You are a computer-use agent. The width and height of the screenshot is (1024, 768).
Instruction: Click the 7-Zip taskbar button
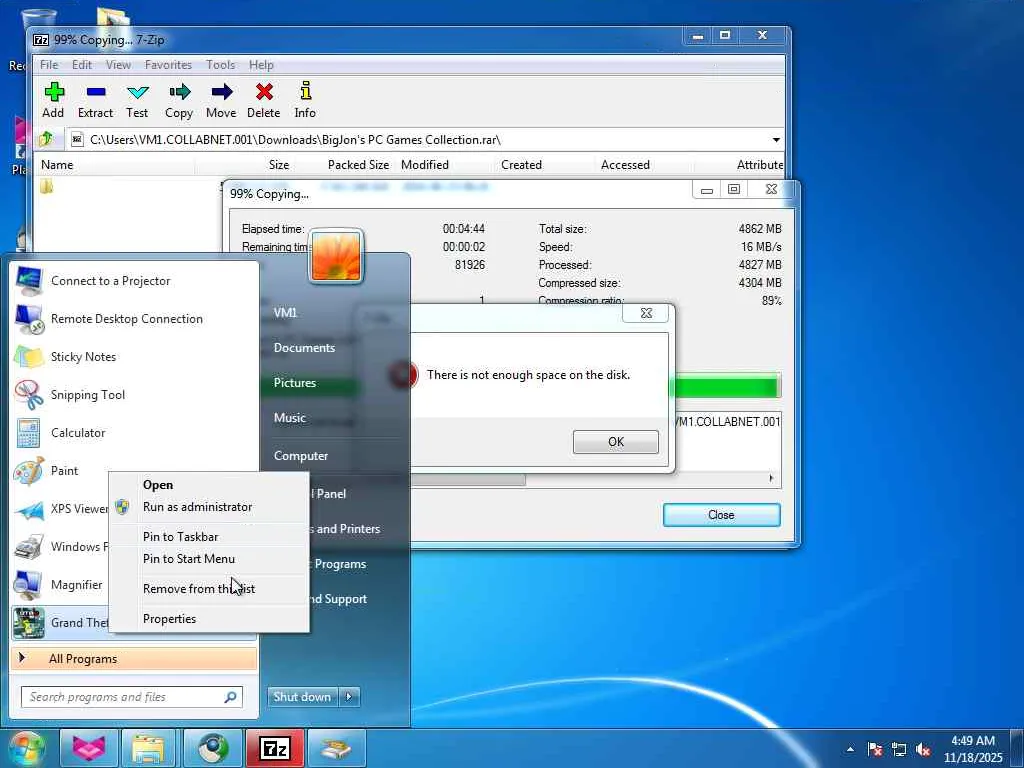pos(275,748)
